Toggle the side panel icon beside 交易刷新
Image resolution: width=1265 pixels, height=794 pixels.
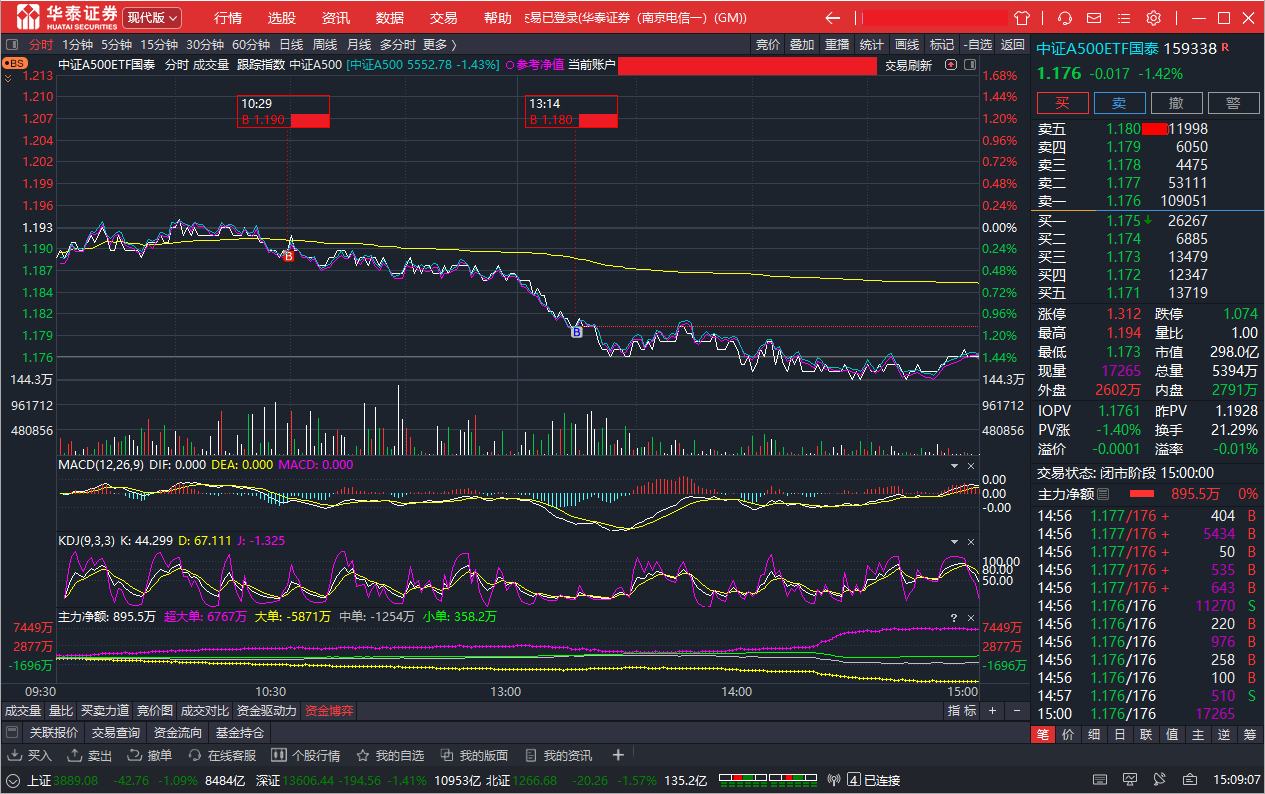[967, 65]
